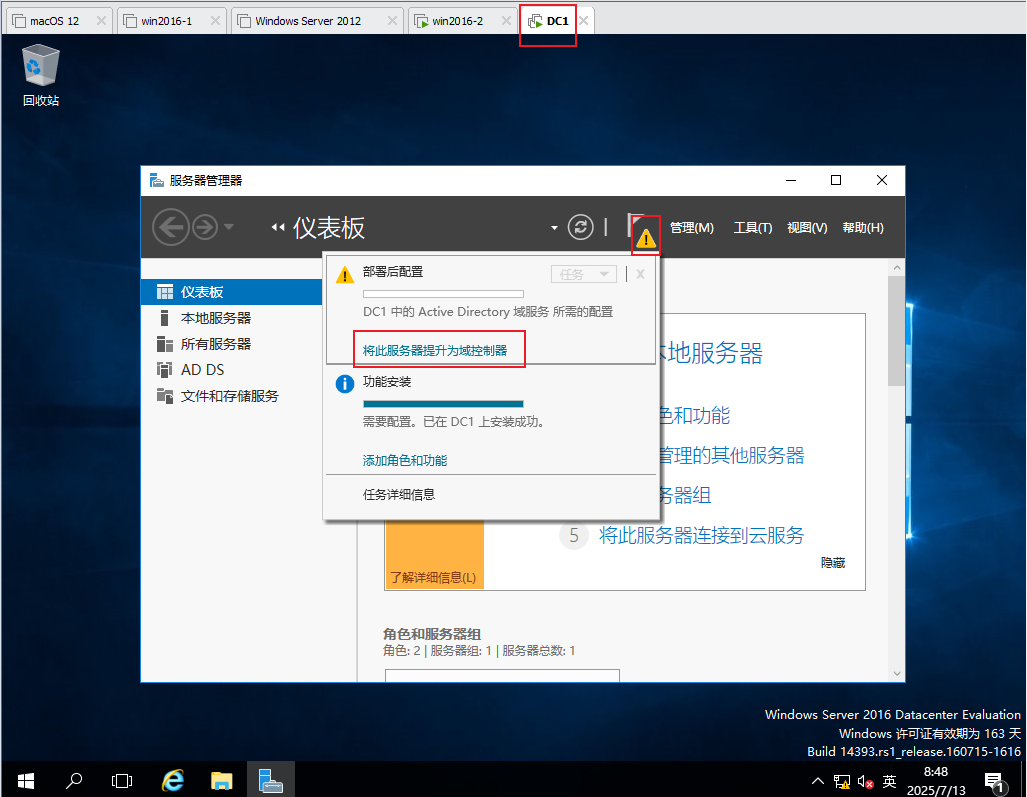Select the AD DS sidebar icon
1027x797 pixels.
coord(164,370)
